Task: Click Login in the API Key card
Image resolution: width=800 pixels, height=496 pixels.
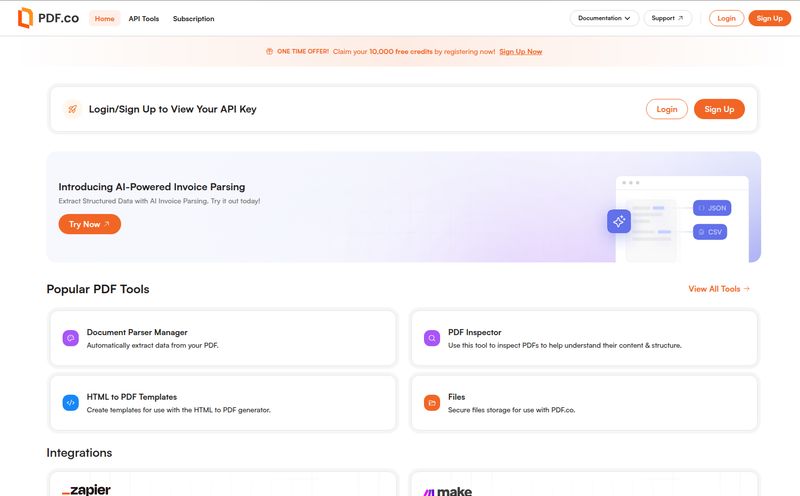Action: click(x=667, y=109)
